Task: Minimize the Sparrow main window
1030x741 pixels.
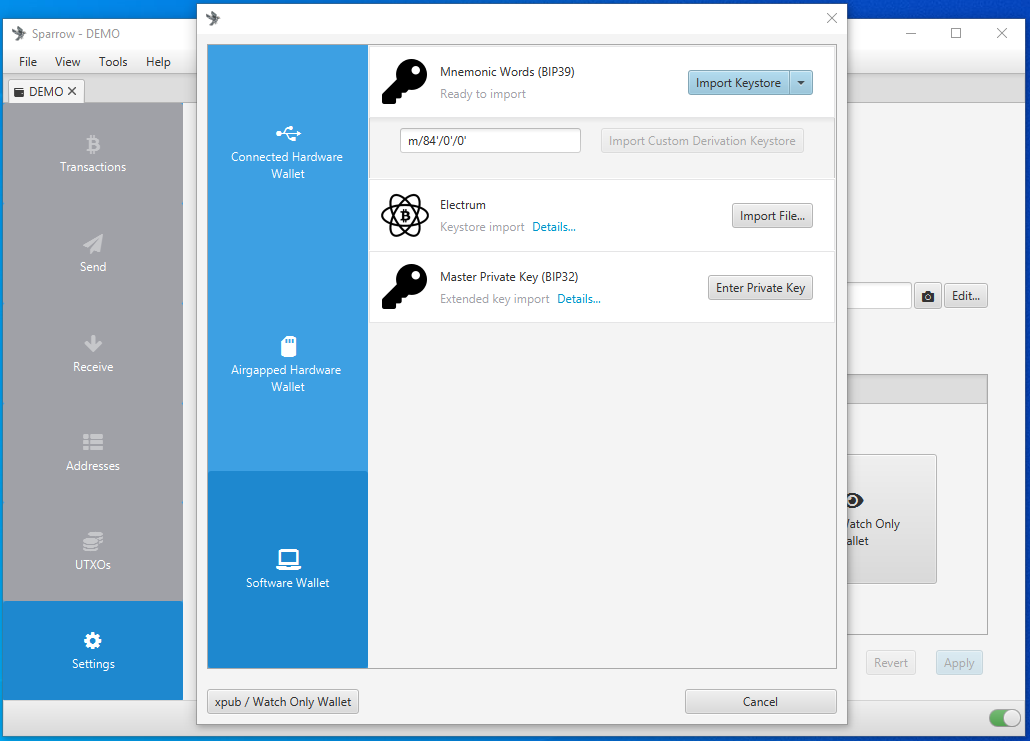Action: tap(910, 33)
